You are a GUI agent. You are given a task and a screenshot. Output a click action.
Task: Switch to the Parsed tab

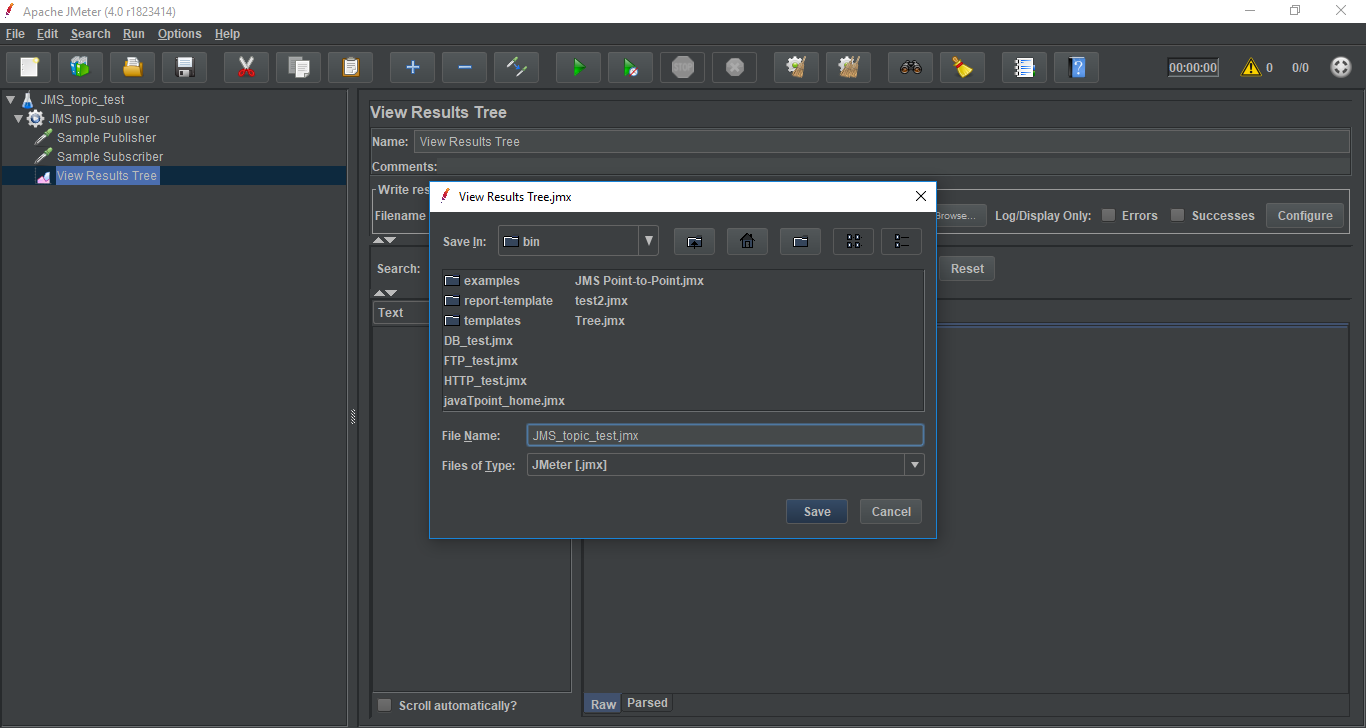click(x=647, y=703)
